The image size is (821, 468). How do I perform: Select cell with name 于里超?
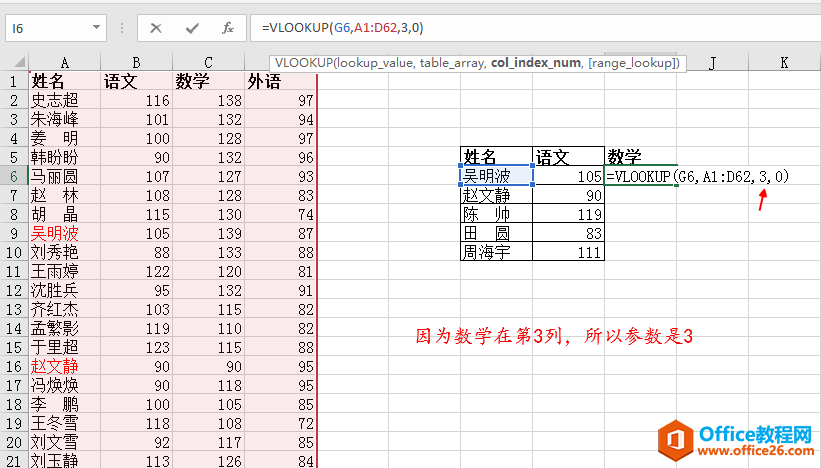click(64, 348)
